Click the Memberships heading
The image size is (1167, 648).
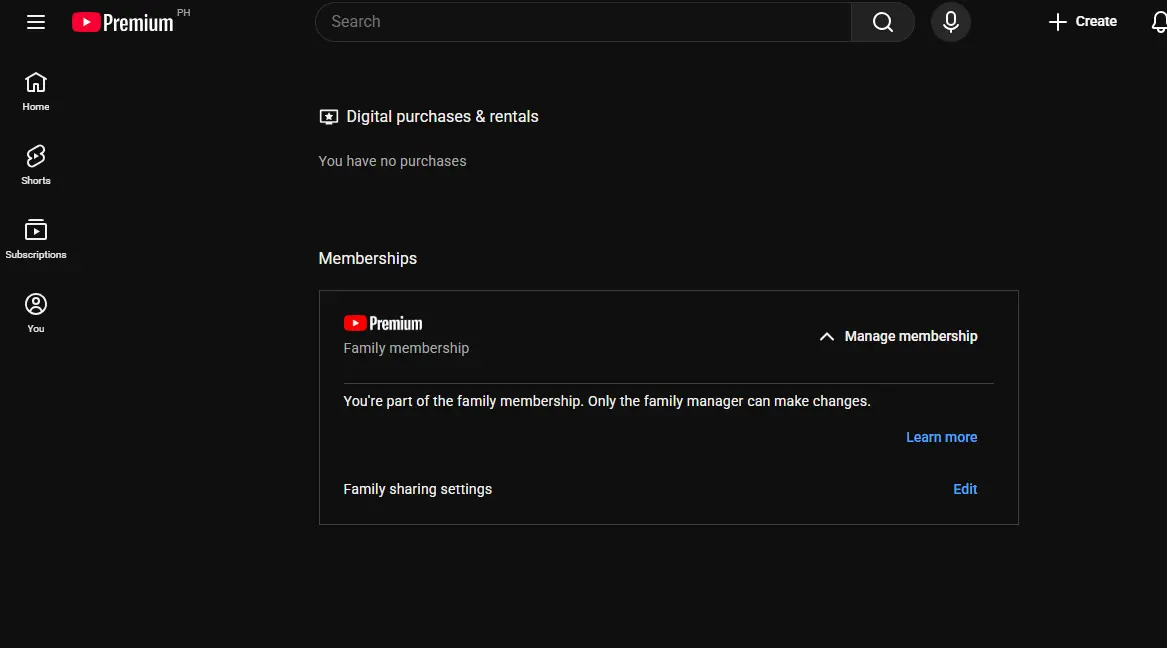(x=368, y=259)
